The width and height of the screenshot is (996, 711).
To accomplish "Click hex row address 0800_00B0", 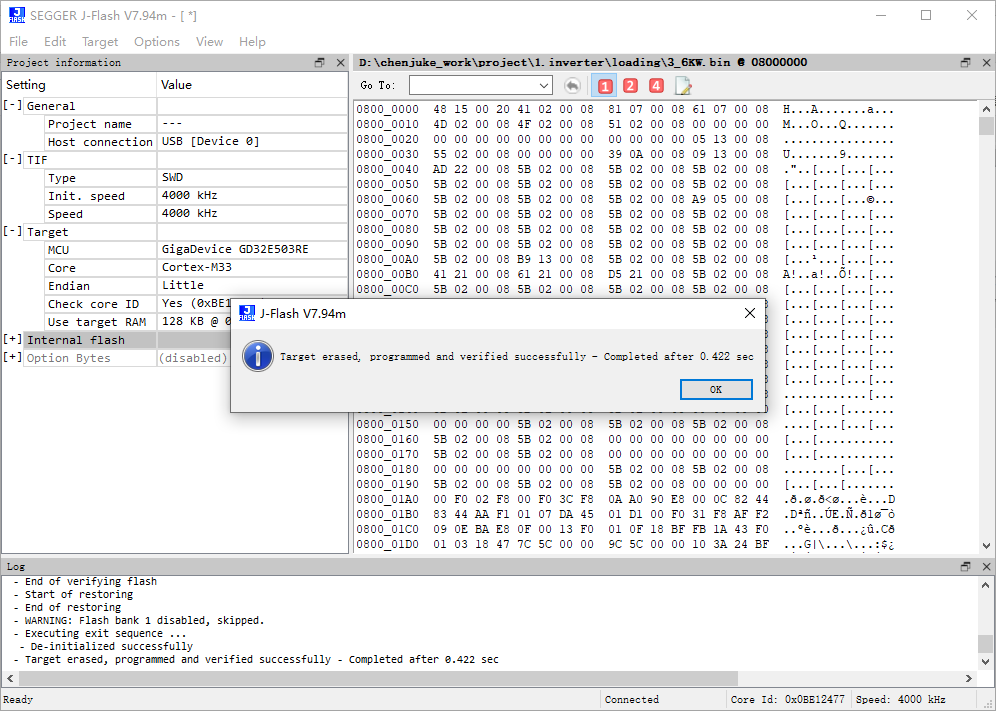I will click(x=387, y=274).
